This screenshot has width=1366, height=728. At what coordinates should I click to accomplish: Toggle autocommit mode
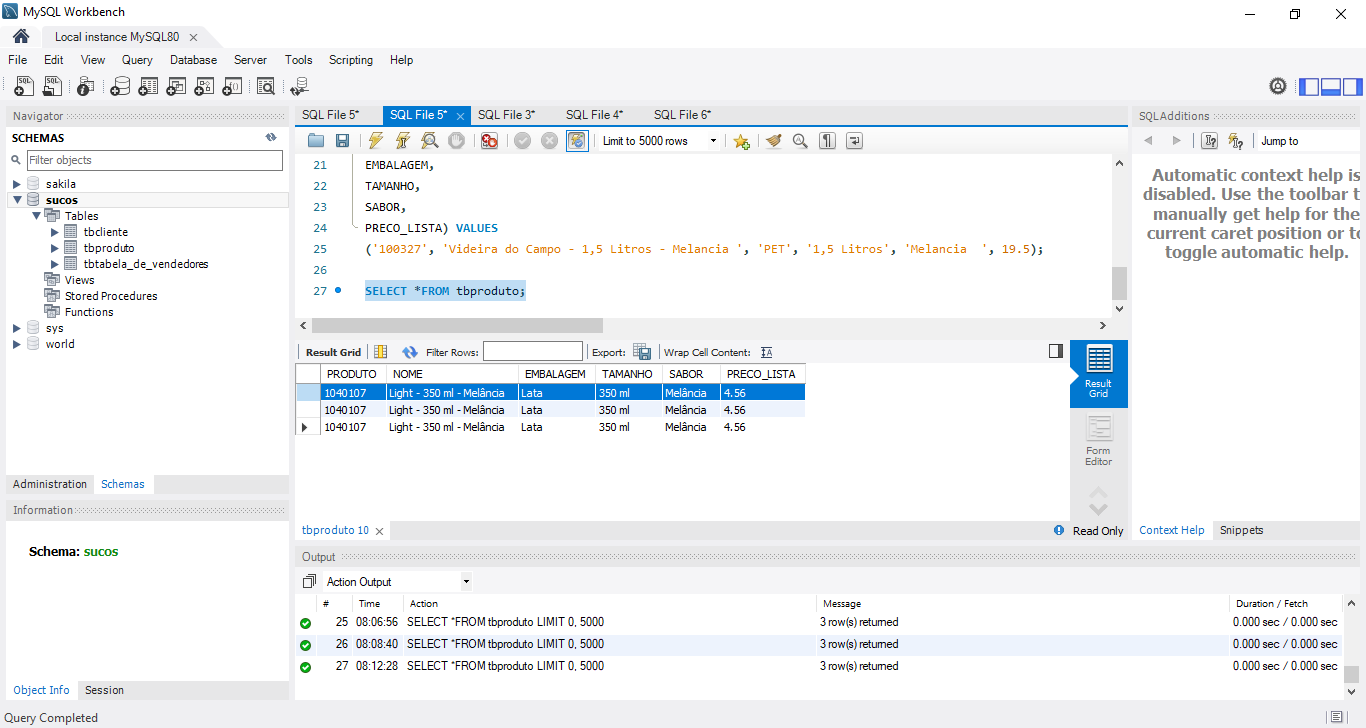coord(577,141)
